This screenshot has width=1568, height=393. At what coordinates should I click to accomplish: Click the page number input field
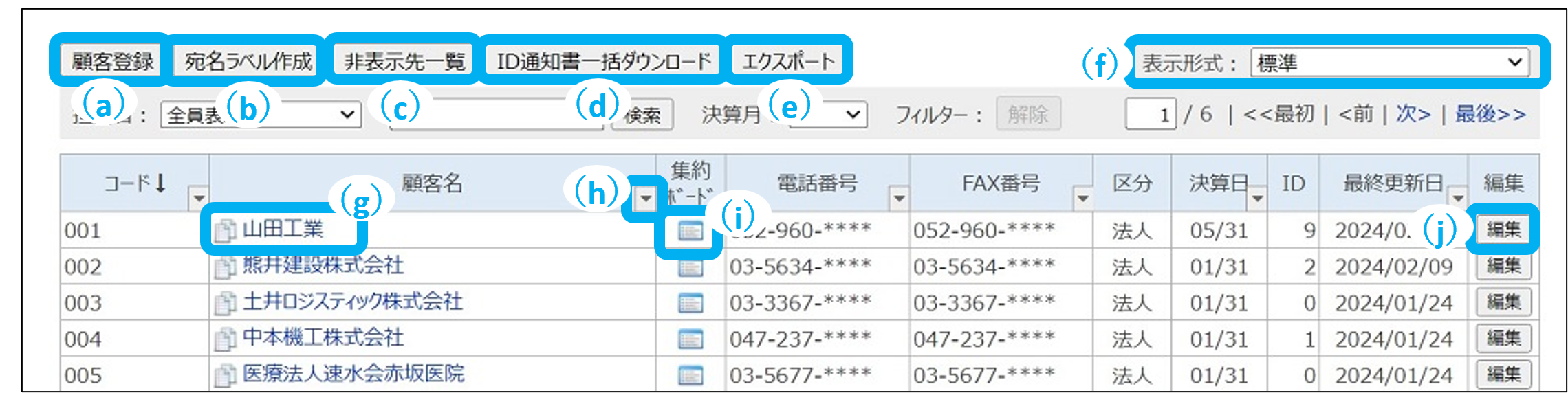click(x=1151, y=114)
